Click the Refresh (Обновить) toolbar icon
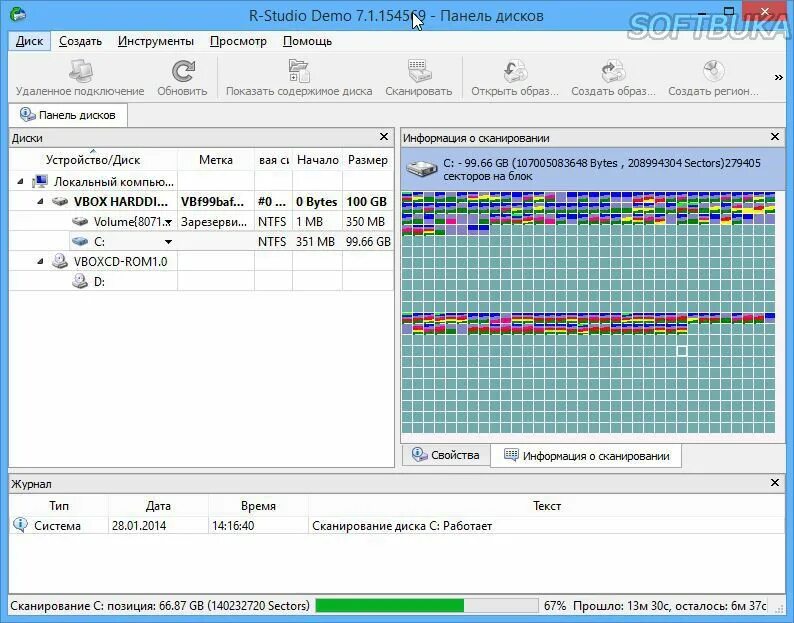794x623 pixels. [x=182, y=71]
